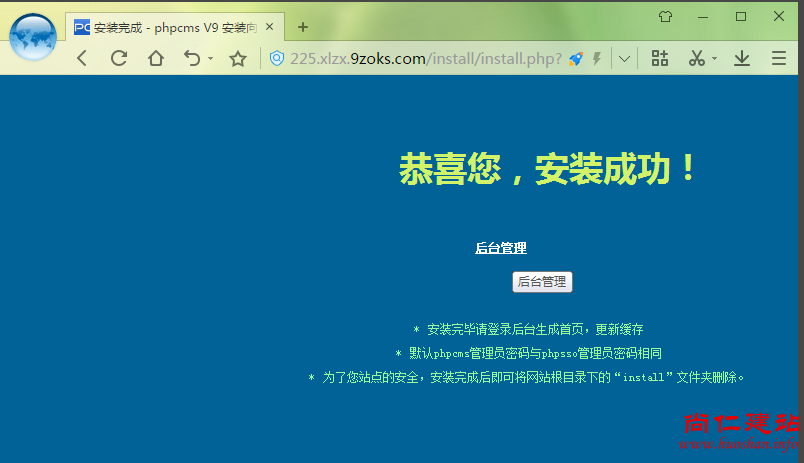
Task: Click the 后台管理 button
Action: tap(542, 282)
